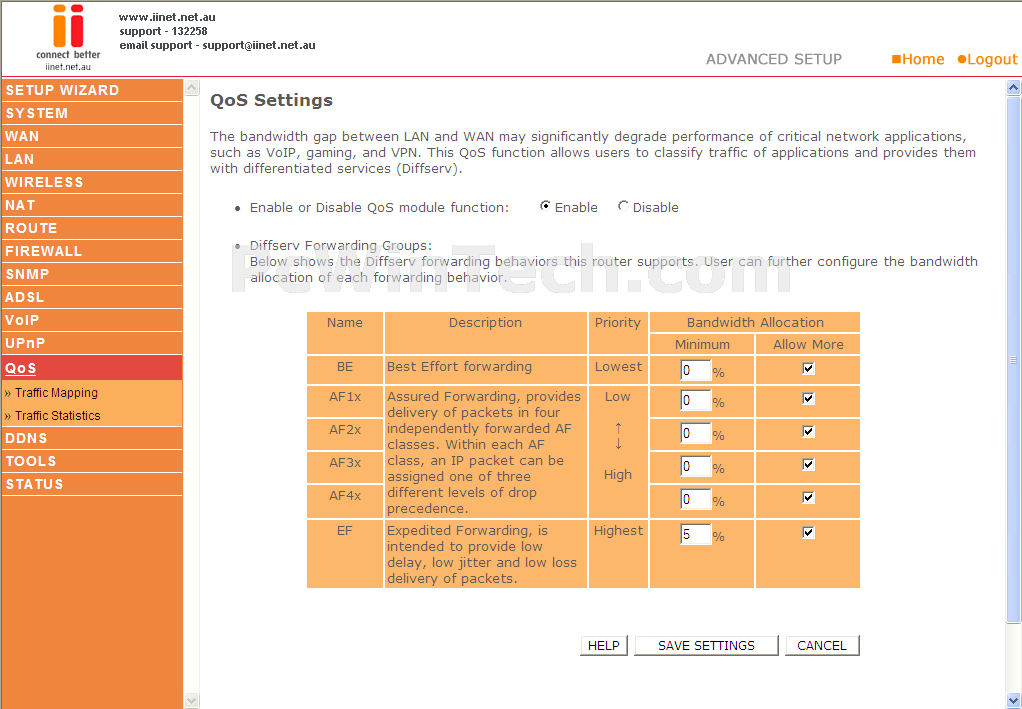The image size is (1022, 709).
Task: Click the 'Lowest' priority cell
Action: (x=618, y=369)
